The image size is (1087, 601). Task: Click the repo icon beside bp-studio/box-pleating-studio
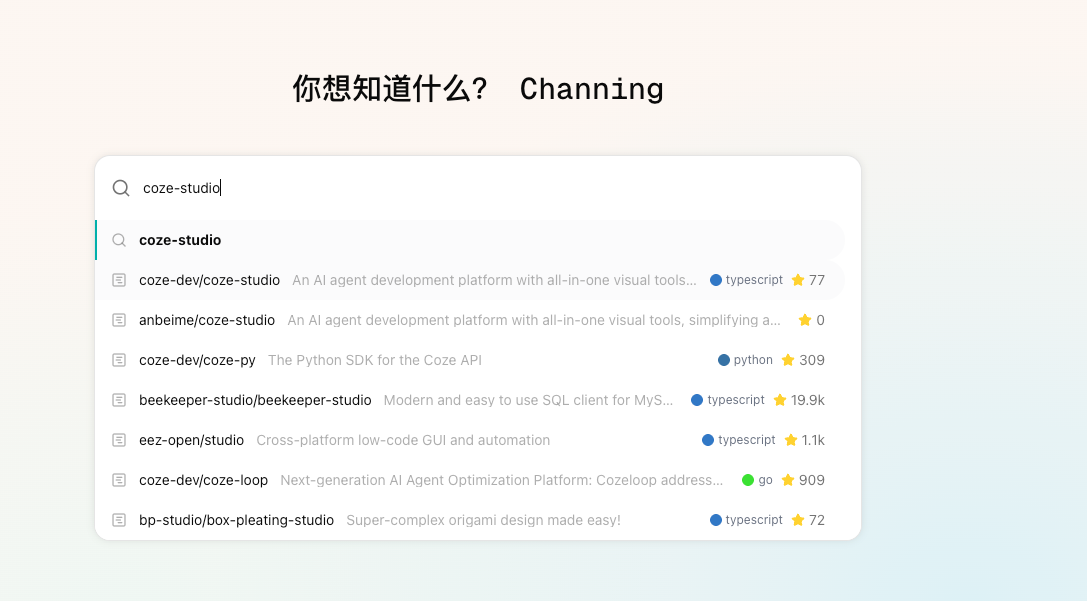pos(119,520)
